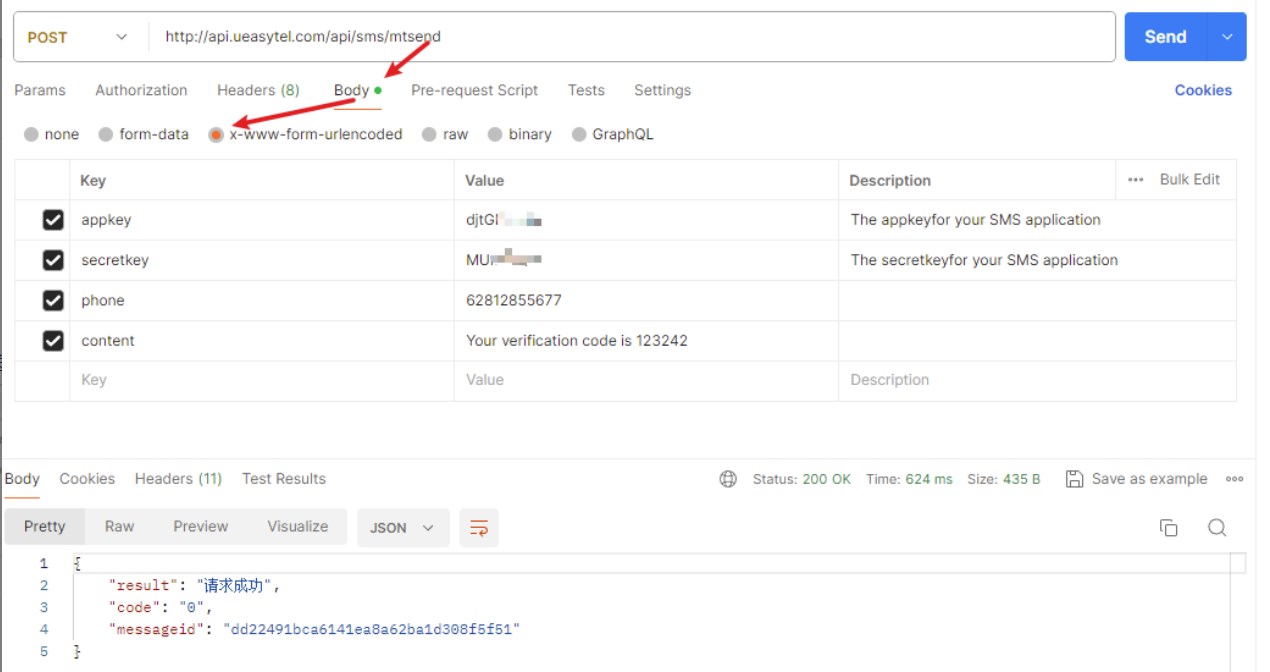Screen dimensions: 1270x672
Task: Open the Test Results tab
Action: [283, 479]
